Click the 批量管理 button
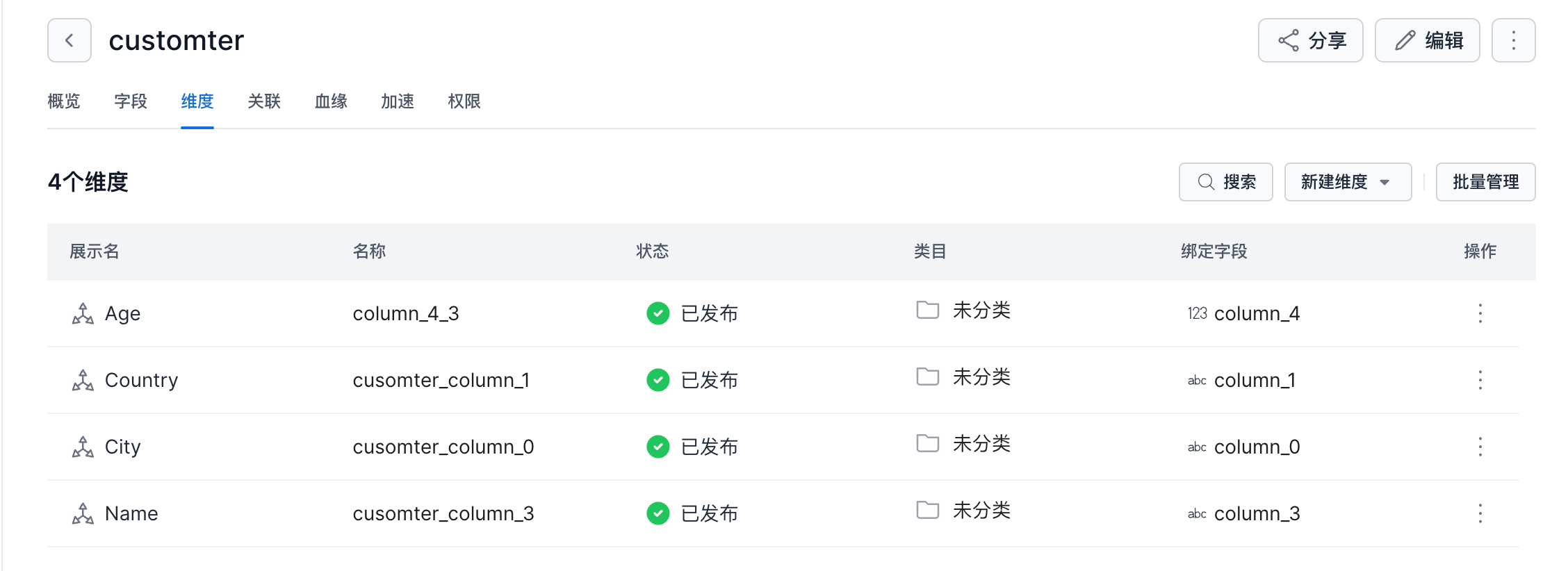 [x=1485, y=182]
